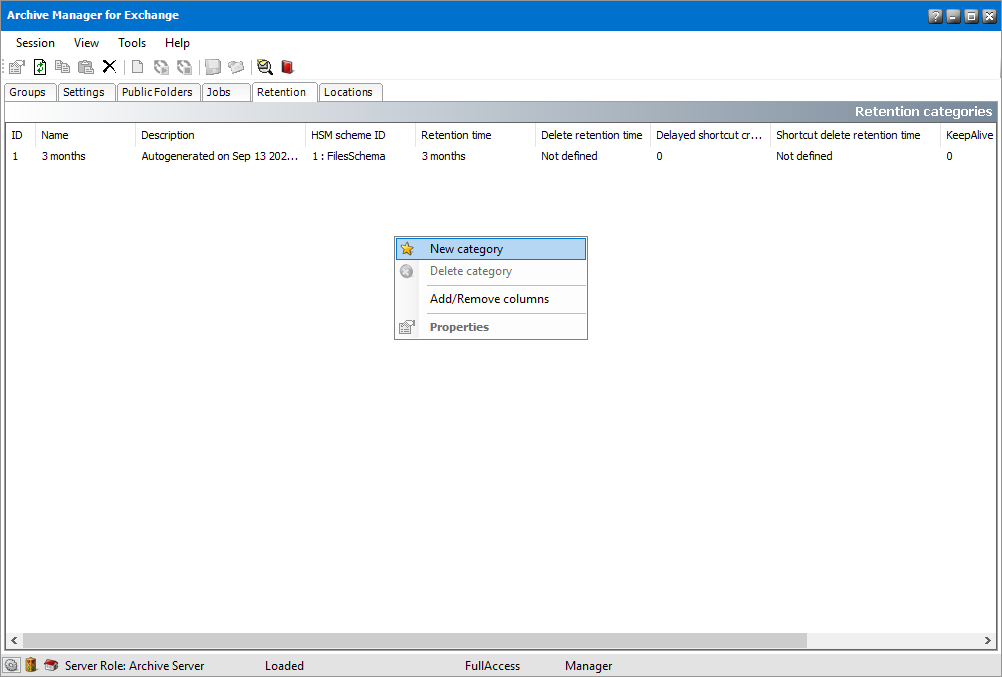Click the '3 months' Retention time cell
The image size is (1002, 677).
click(443, 156)
